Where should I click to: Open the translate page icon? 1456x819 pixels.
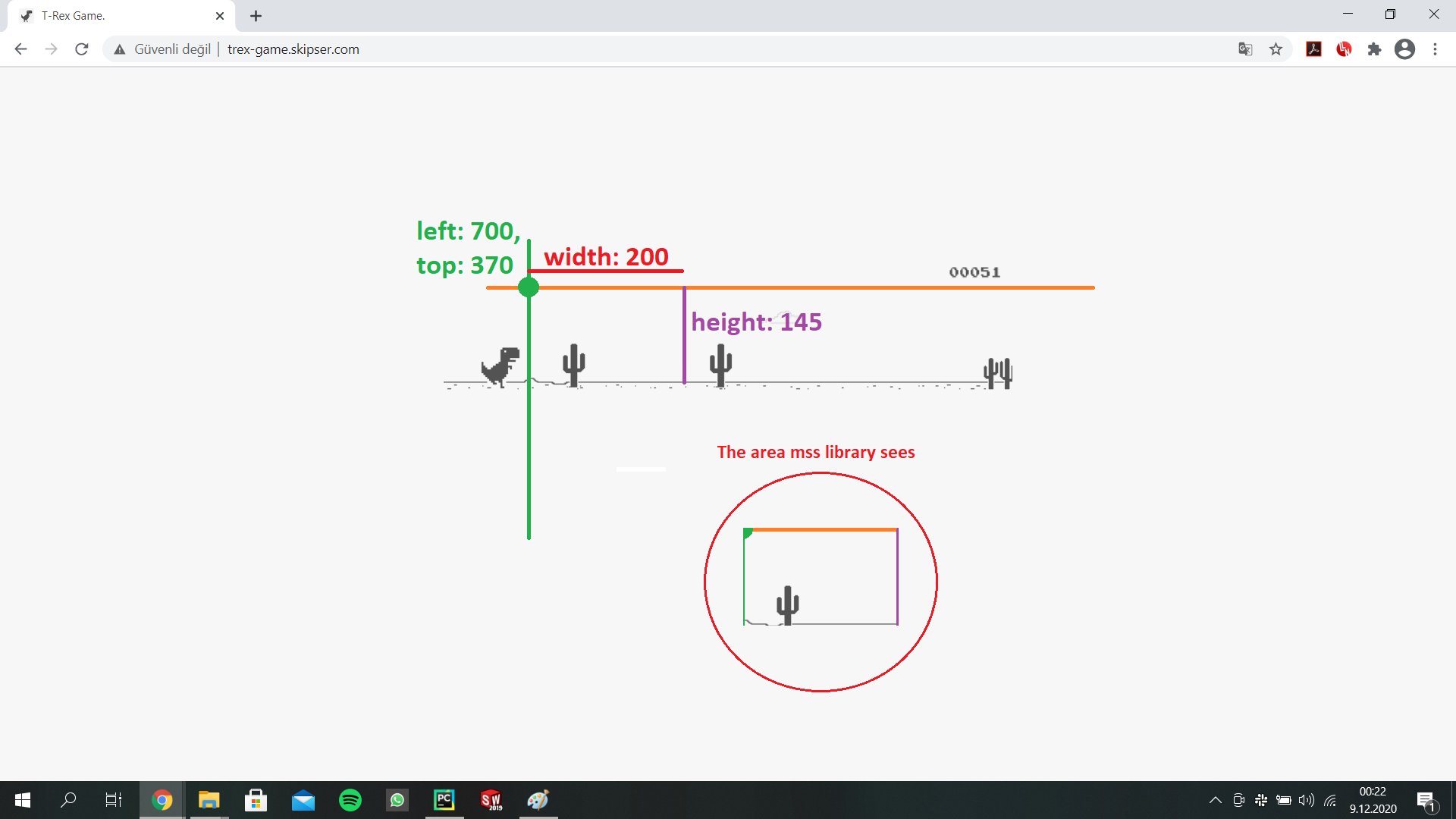pos(1245,49)
